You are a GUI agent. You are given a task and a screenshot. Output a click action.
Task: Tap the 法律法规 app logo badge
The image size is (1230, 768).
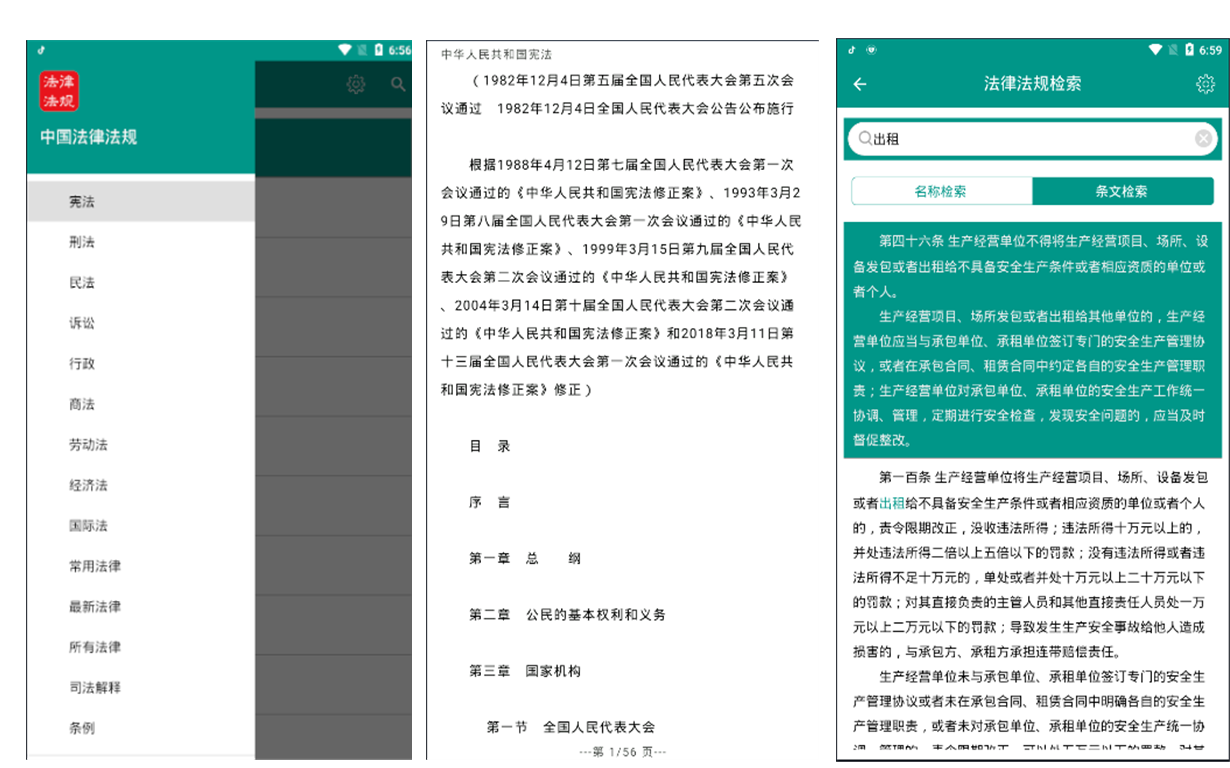point(59,88)
